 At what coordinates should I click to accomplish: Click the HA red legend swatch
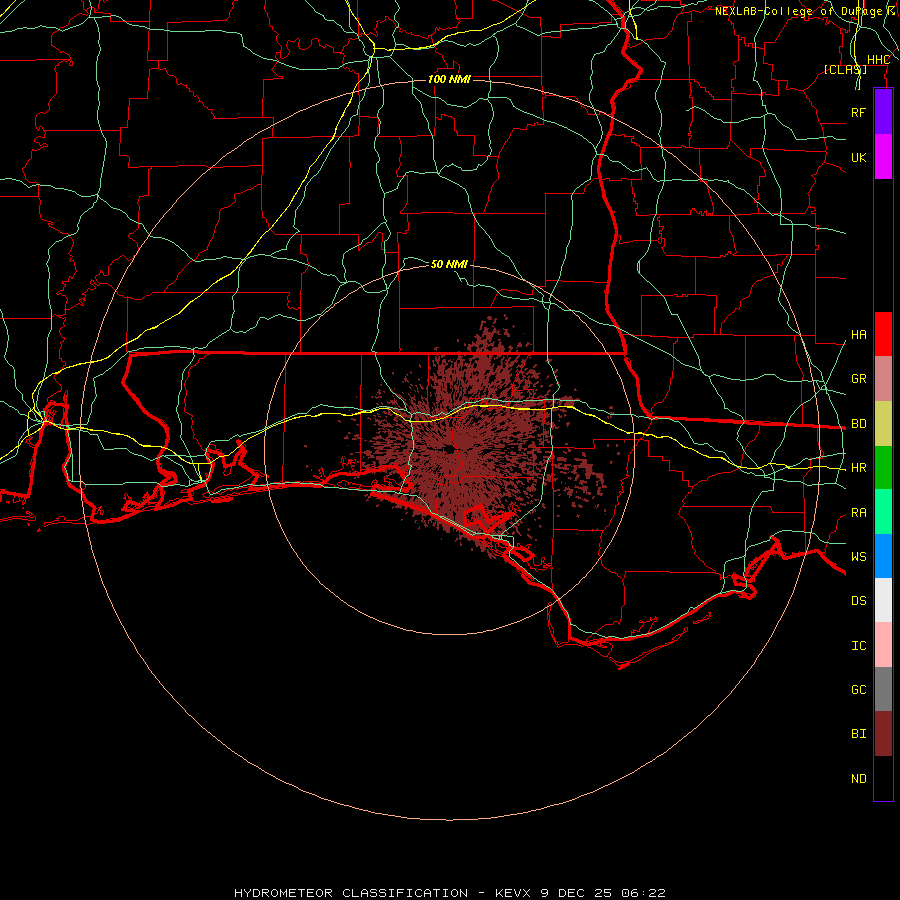click(883, 334)
